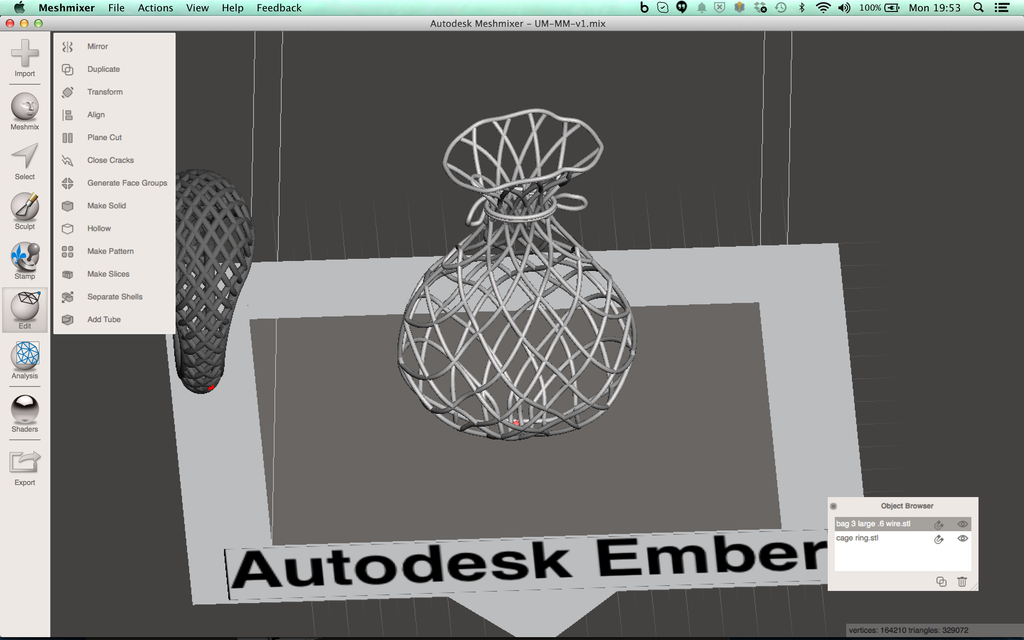Open the volume control in menu bar

tap(844, 8)
